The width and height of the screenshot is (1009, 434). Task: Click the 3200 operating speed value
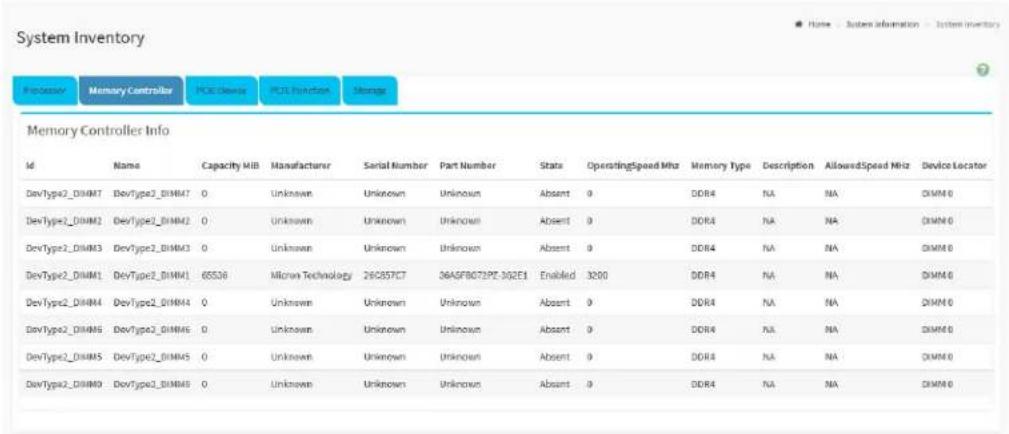(598, 275)
